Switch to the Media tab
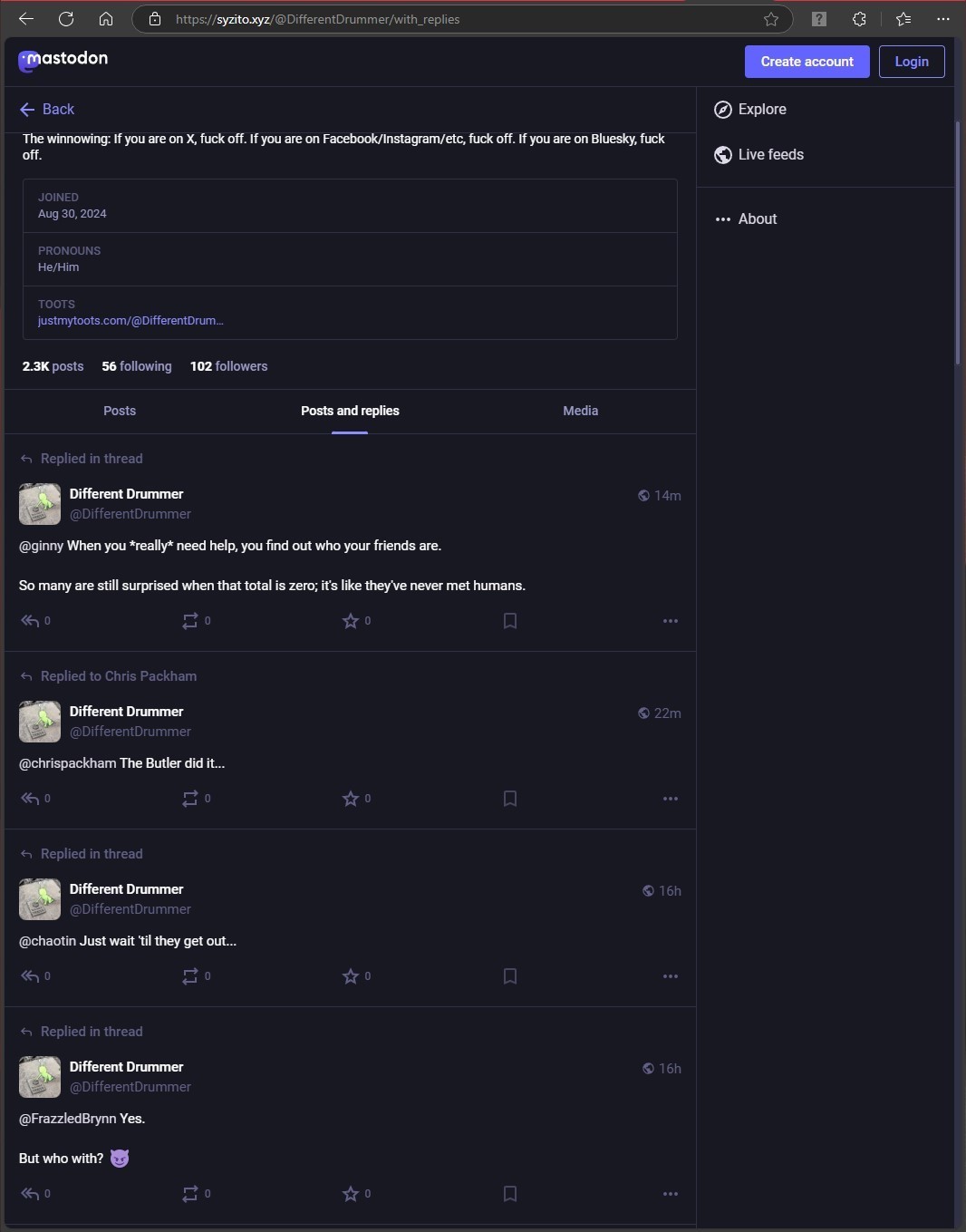Image resolution: width=966 pixels, height=1232 pixels. coord(581,411)
